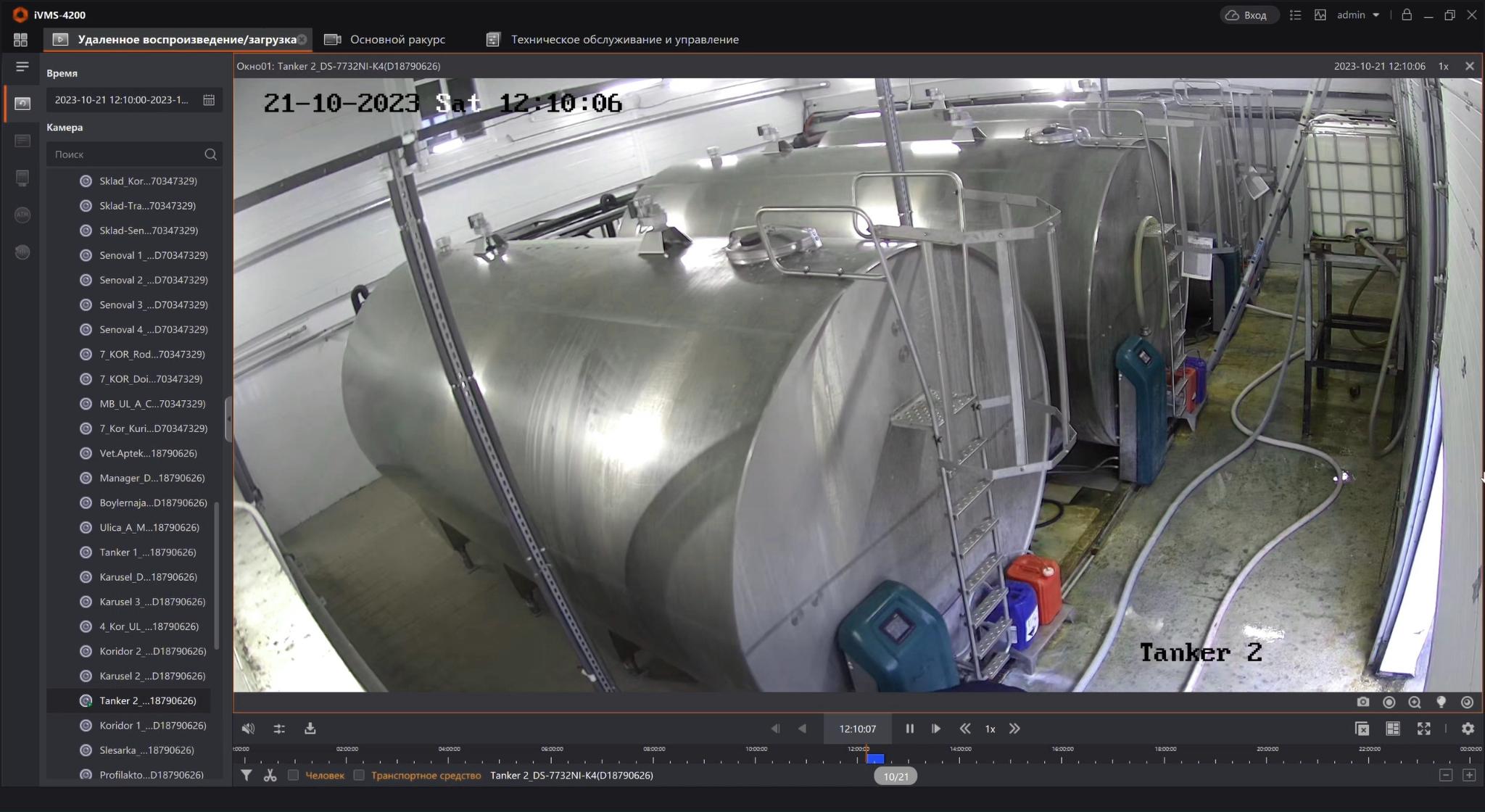Zoom out timeline with minus icon
The height and width of the screenshot is (812, 1485).
pyautogui.click(x=1446, y=776)
